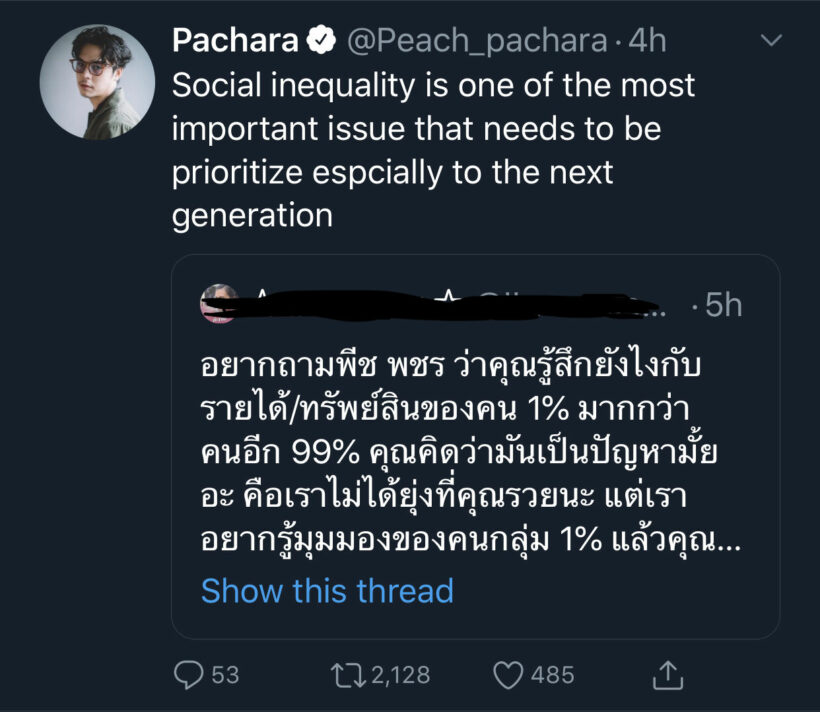The height and width of the screenshot is (712, 820).
Task: Click "Show this thread" link
Action: pos(327,590)
